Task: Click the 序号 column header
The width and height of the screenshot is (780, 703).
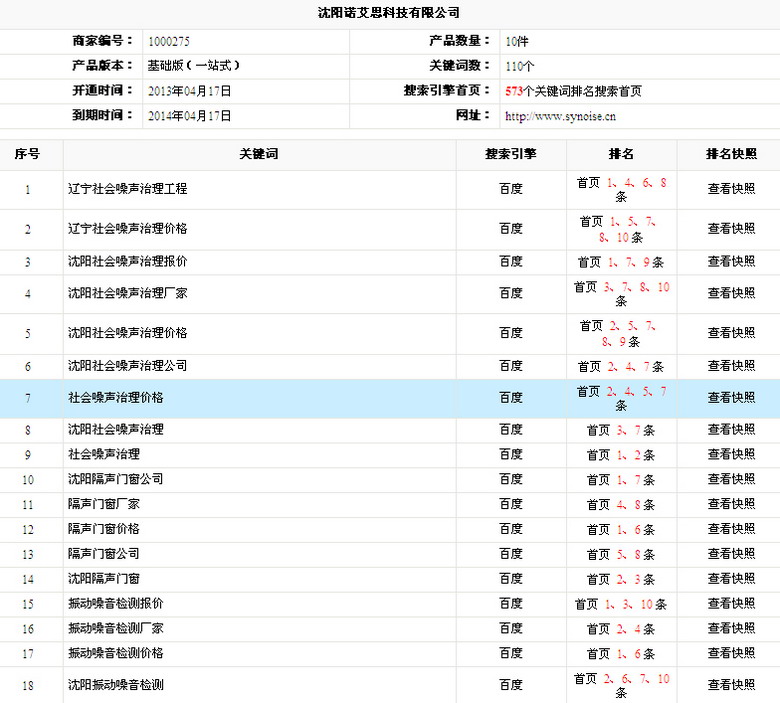Action: 27,154
